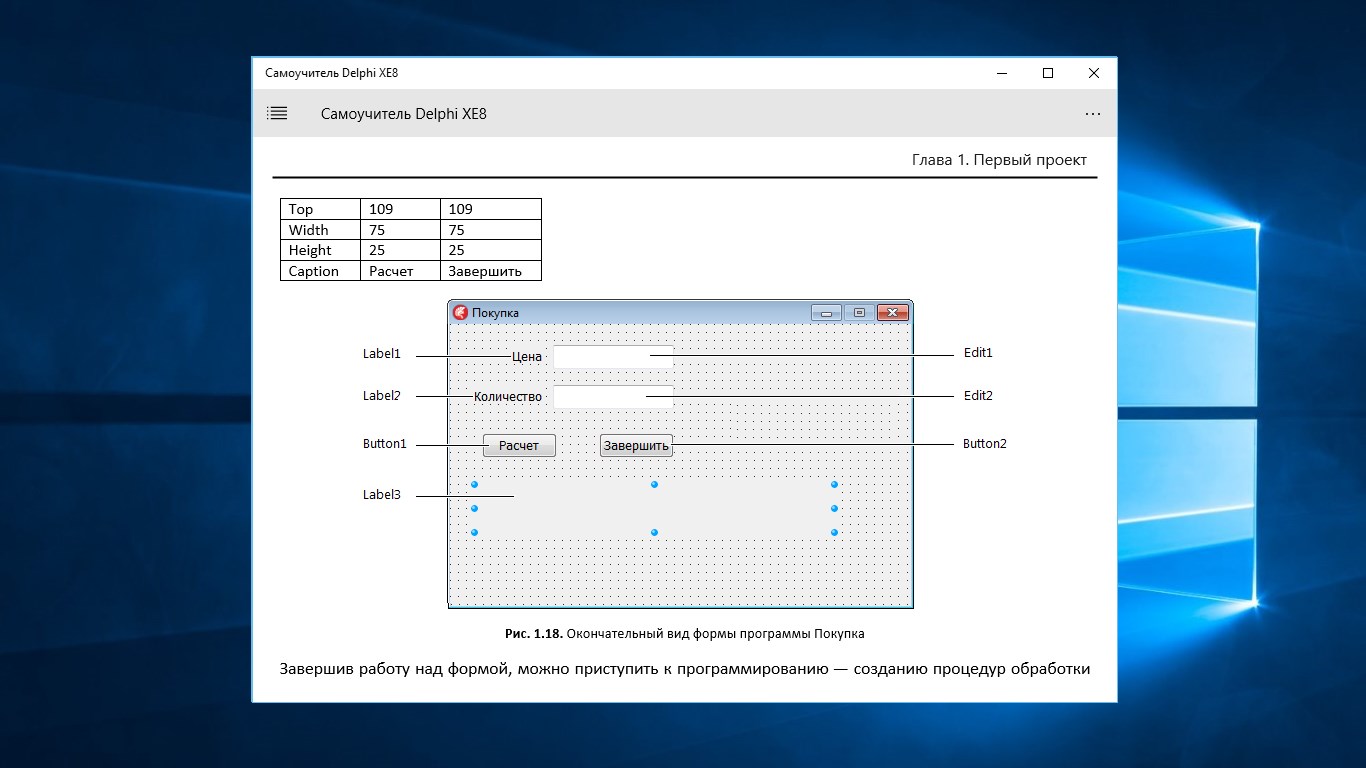Click the "Width" cell in the properties table

(320, 230)
